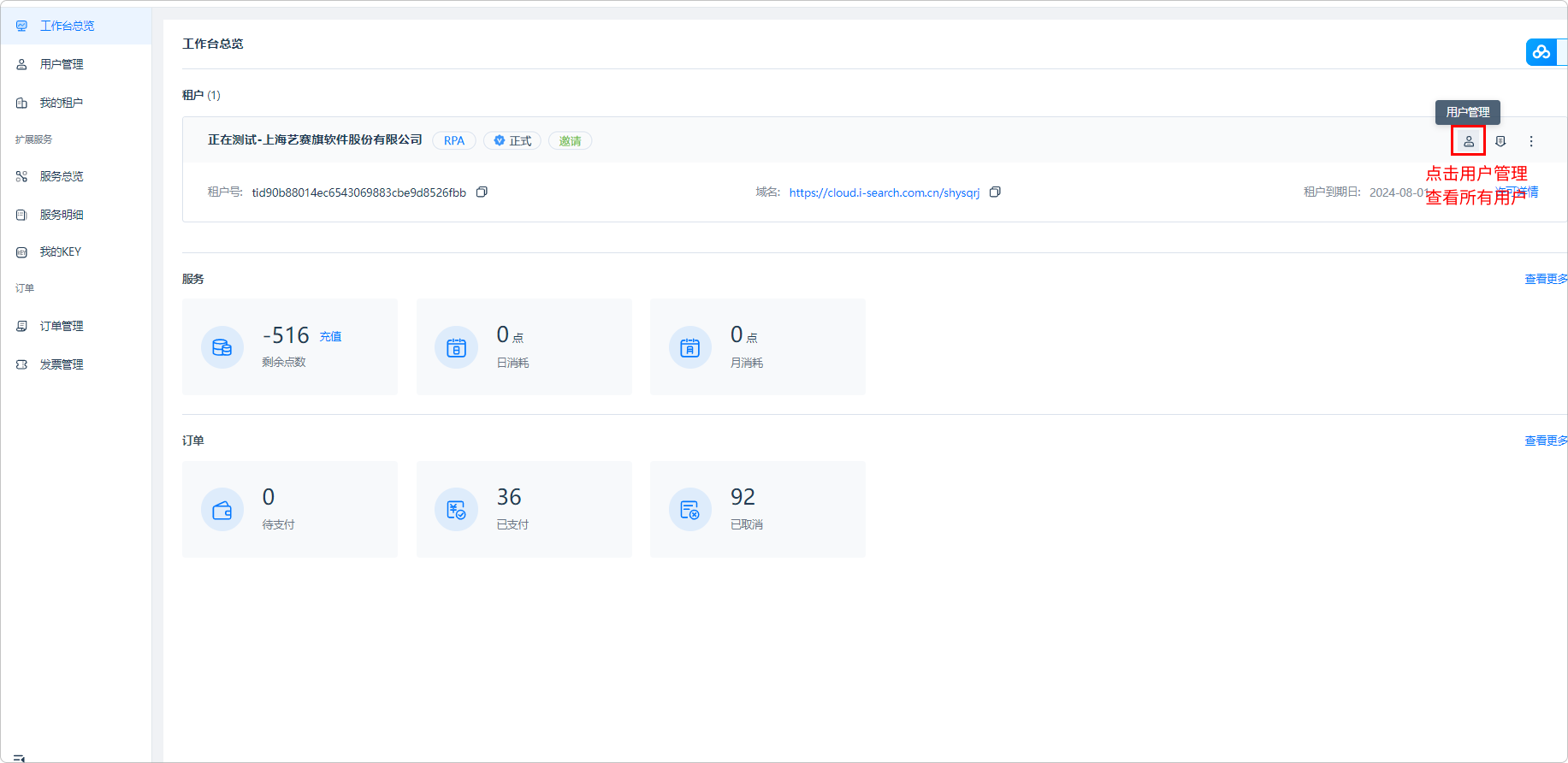Collapse the sidebar using bottom-left icon

click(19, 757)
